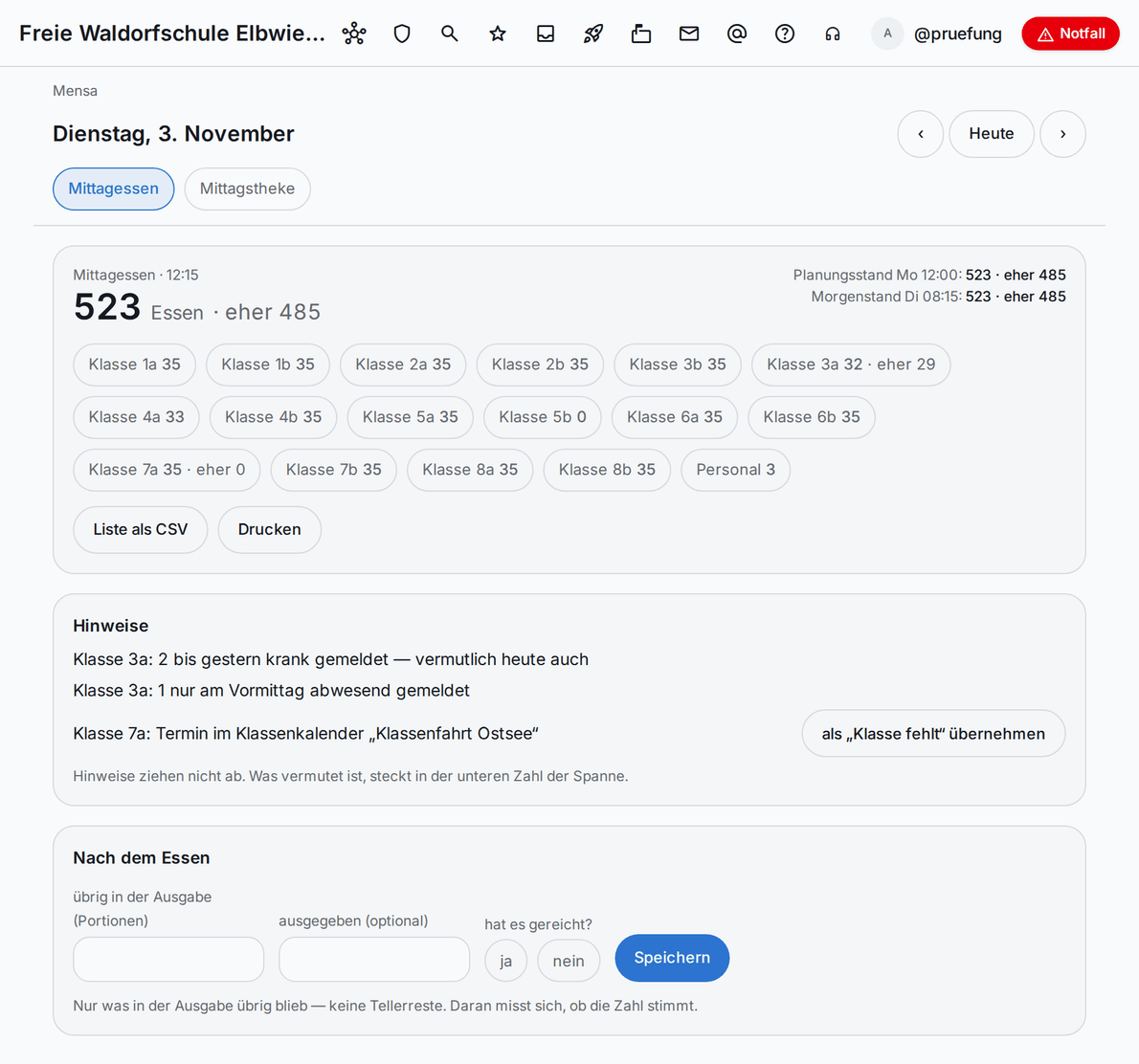Click the shield icon in top bar
1139x1064 pixels.
[x=402, y=33]
